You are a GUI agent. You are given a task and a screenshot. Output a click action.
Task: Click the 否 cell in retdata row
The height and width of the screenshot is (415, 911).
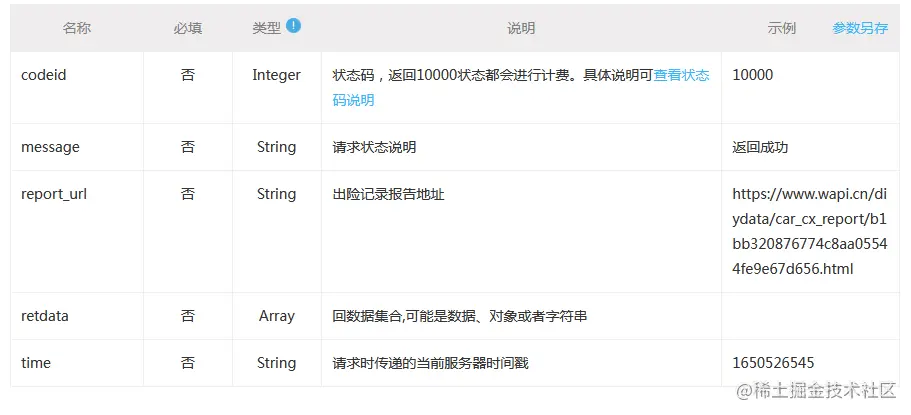188,316
